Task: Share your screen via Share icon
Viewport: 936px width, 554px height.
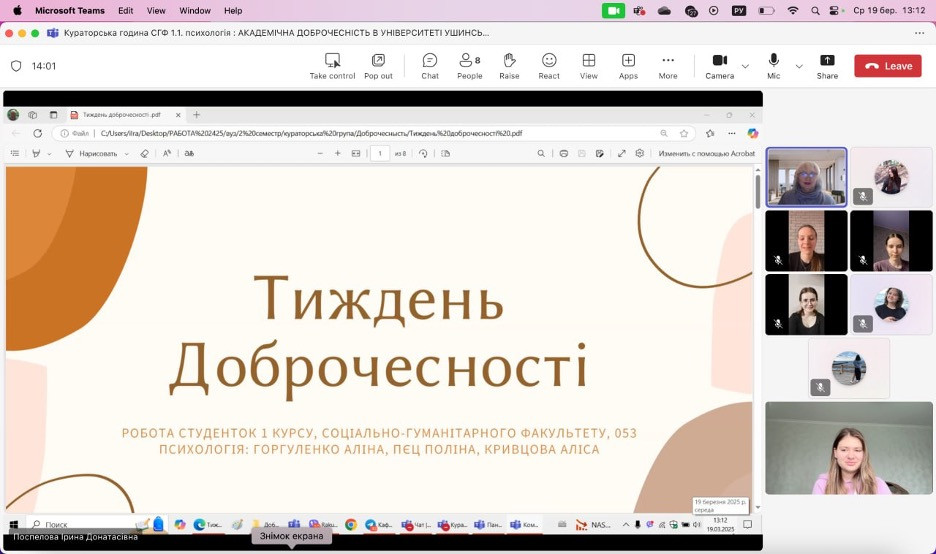Action: click(827, 66)
